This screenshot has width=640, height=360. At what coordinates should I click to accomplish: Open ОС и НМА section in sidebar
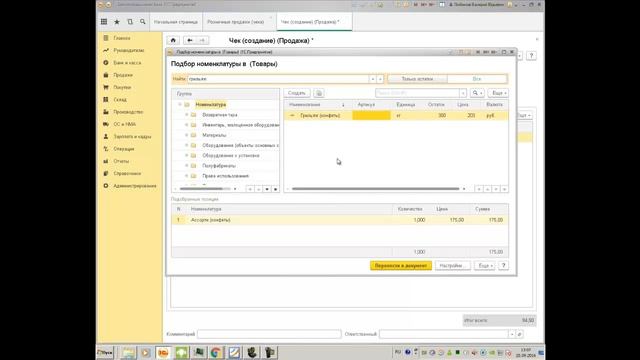124,124
